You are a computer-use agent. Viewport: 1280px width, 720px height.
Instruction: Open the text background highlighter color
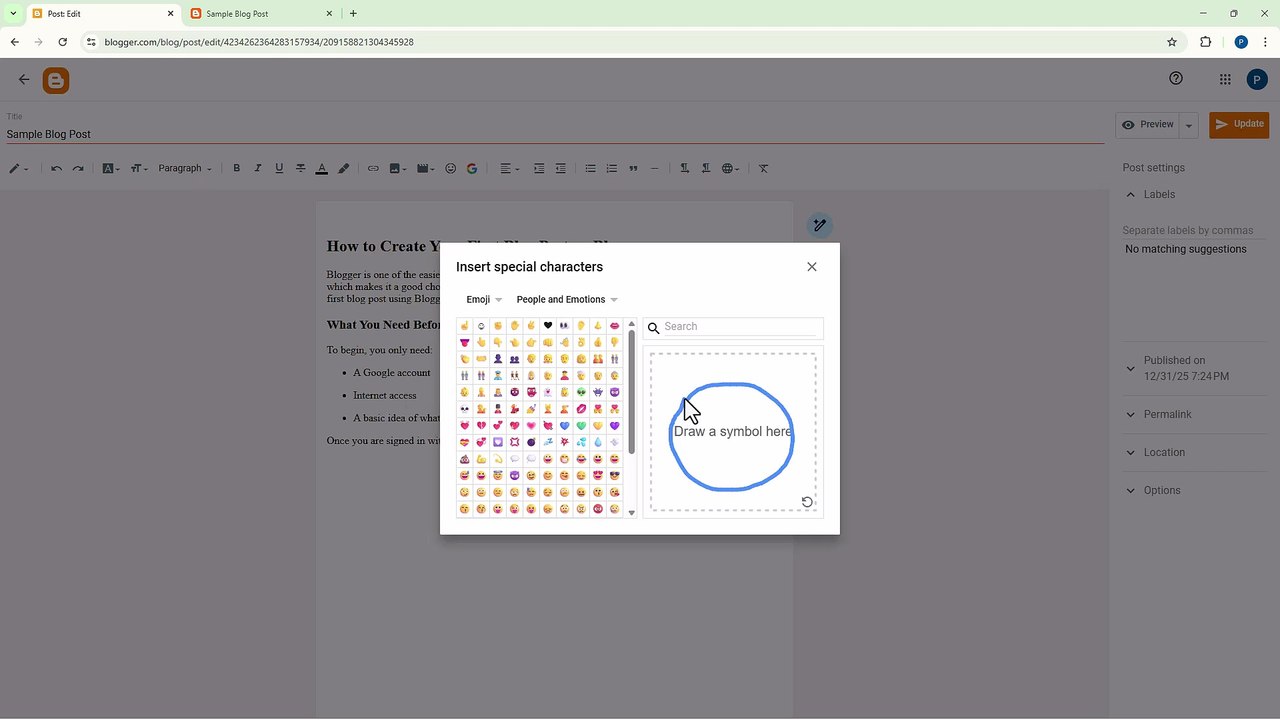[344, 168]
